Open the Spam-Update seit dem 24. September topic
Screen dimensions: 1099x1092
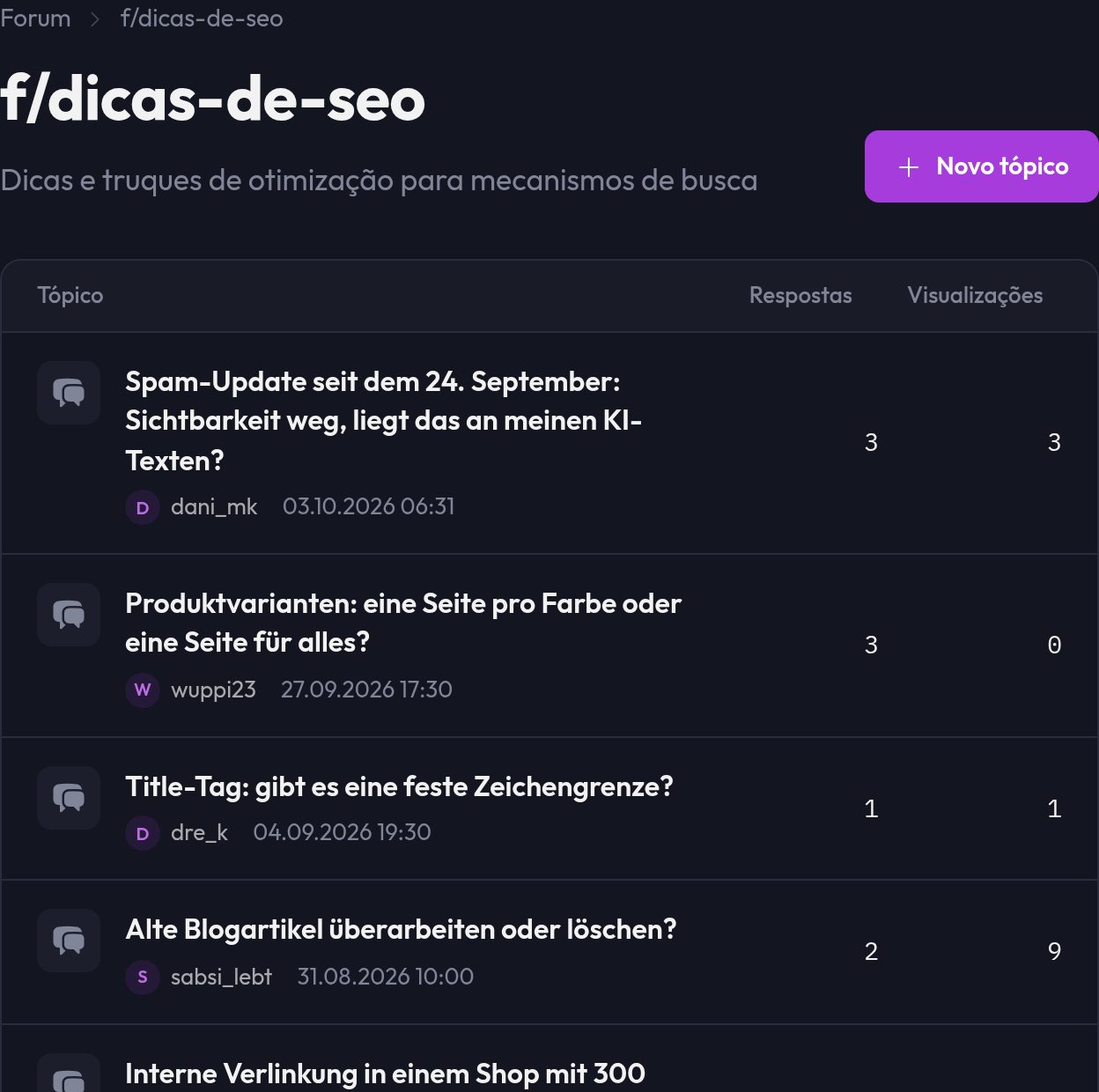coord(384,421)
